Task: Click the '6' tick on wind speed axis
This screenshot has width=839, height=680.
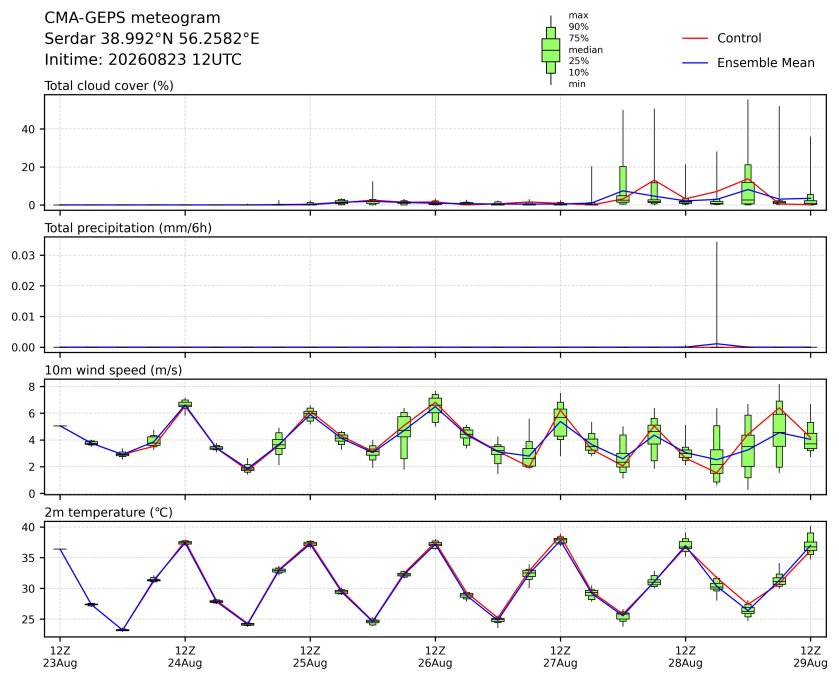Action: [32, 414]
